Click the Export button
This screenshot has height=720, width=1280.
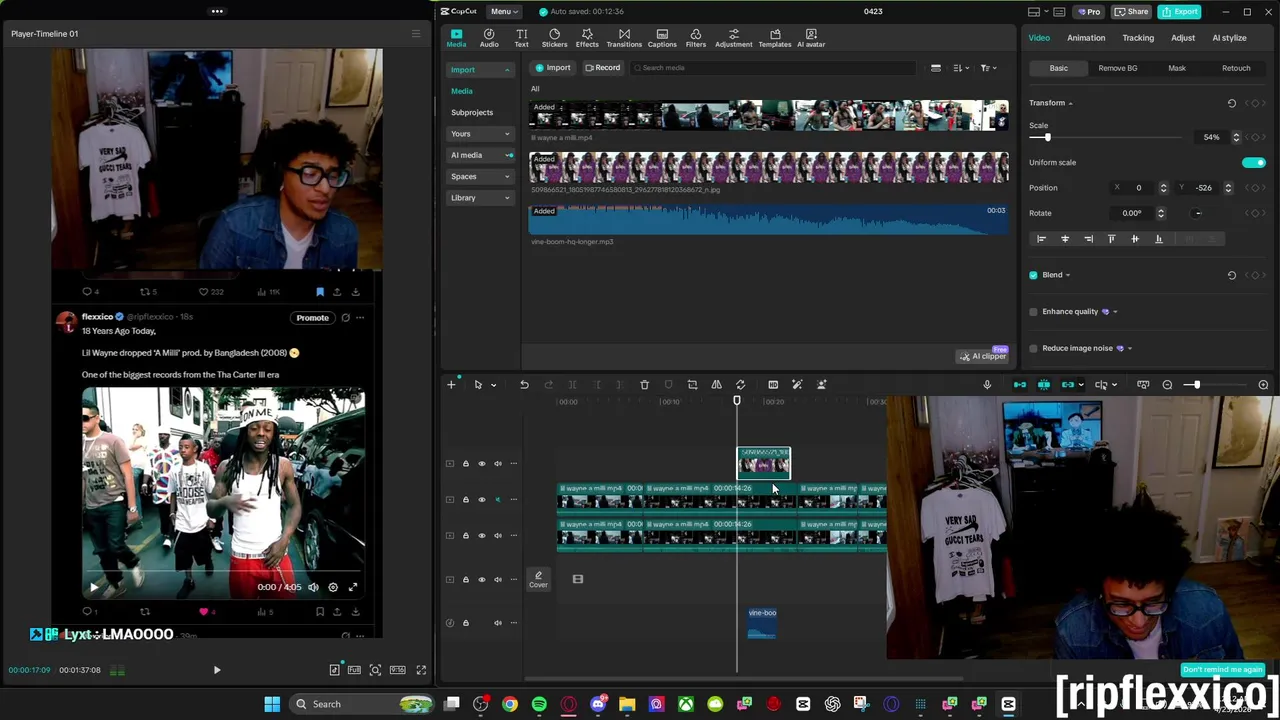tap(1181, 11)
